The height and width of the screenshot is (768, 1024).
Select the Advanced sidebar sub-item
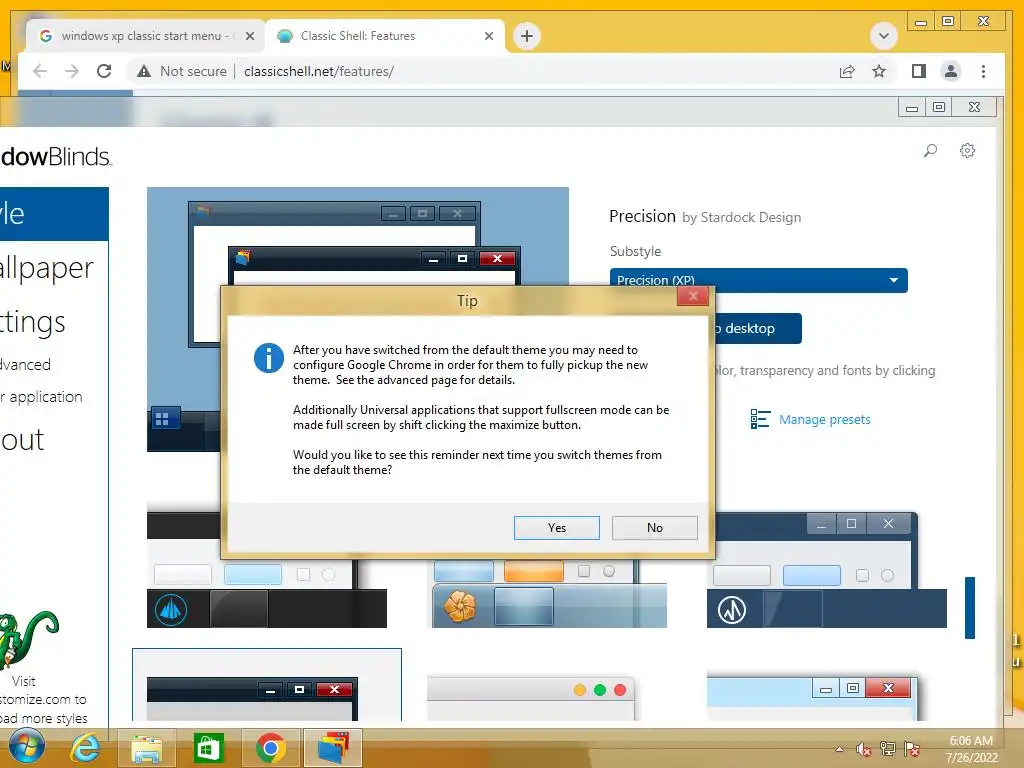pos(25,364)
